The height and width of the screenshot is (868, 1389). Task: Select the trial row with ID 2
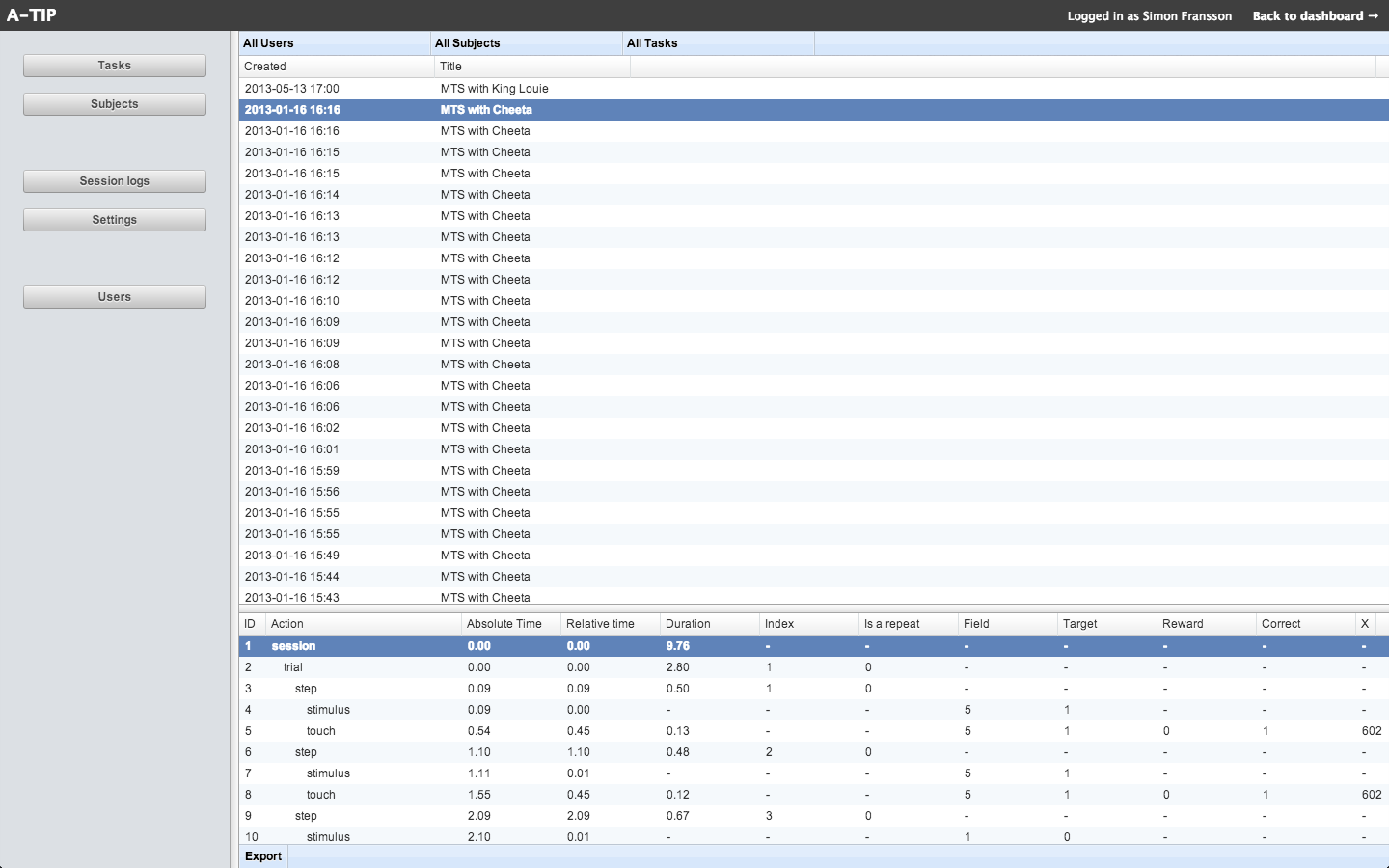click(292, 667)
